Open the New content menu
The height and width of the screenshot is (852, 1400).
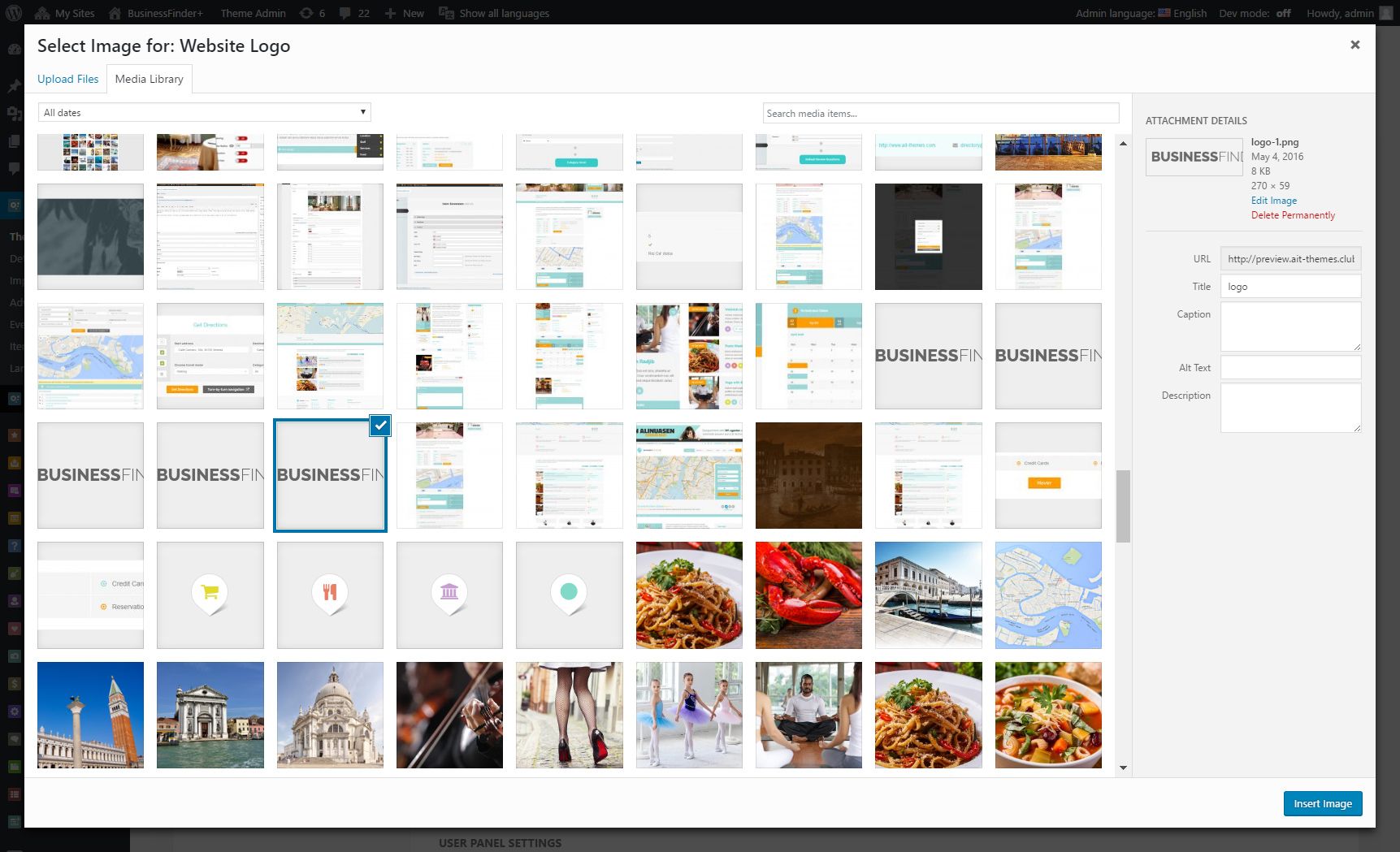tap(404, 13)
